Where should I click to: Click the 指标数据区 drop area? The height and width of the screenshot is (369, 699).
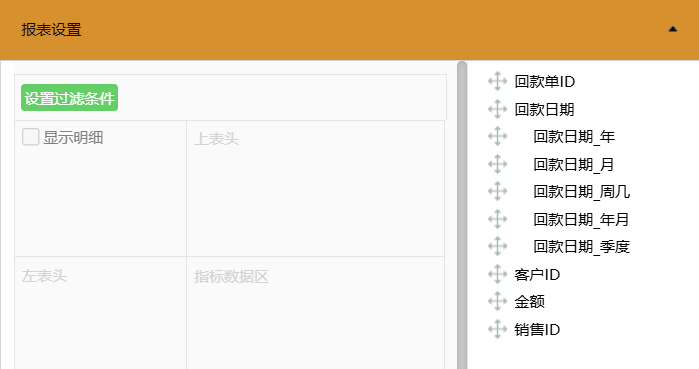[316, 313]
